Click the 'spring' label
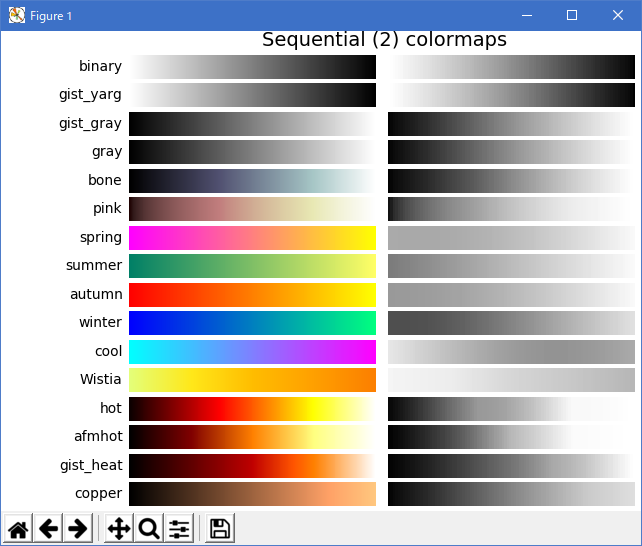Image resolution: width=642 pixels, height=546 pixels. 101,238
